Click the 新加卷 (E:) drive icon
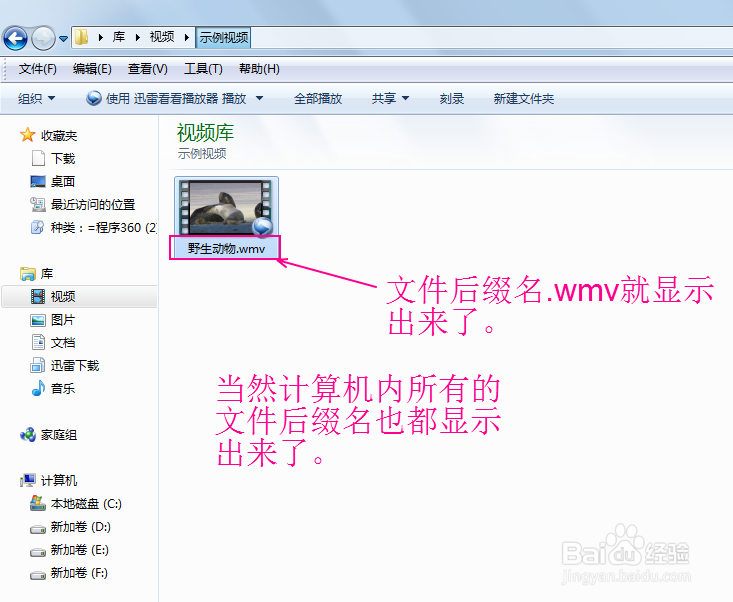Viewport: 733px width, 602px height. [38, 552]
